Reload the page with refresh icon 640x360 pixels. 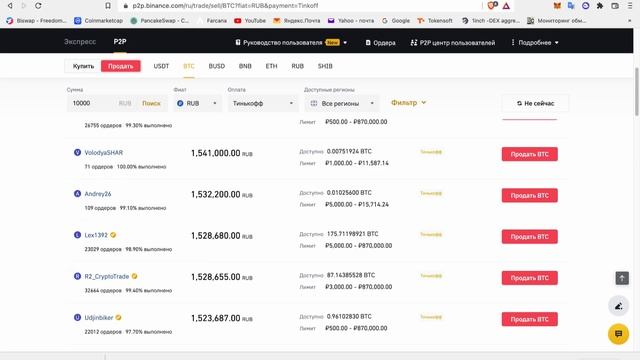pyautogui.click(x=38, y=6)
